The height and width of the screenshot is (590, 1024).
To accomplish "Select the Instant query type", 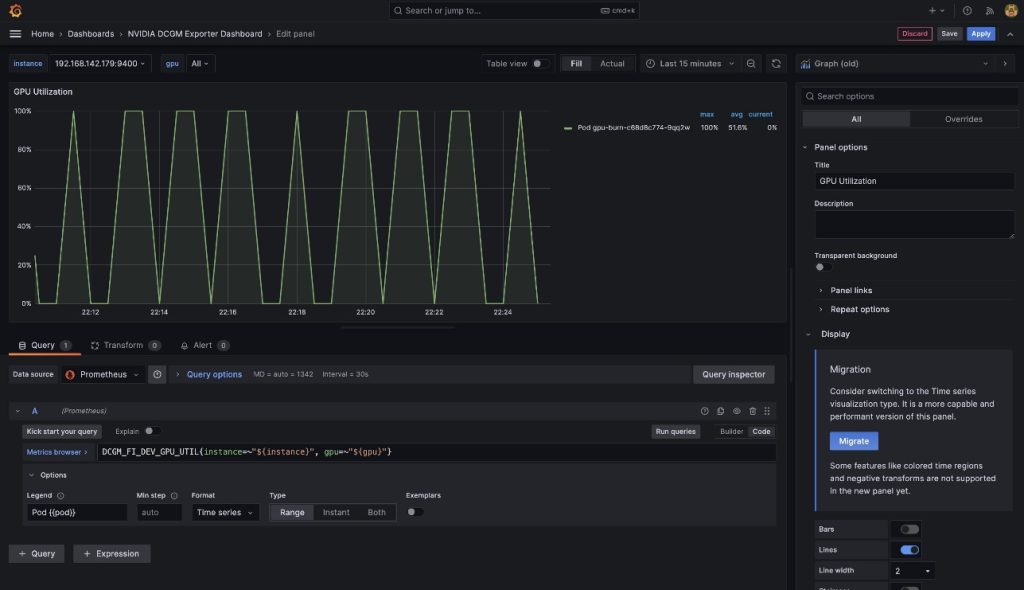I will pos(336,512).
